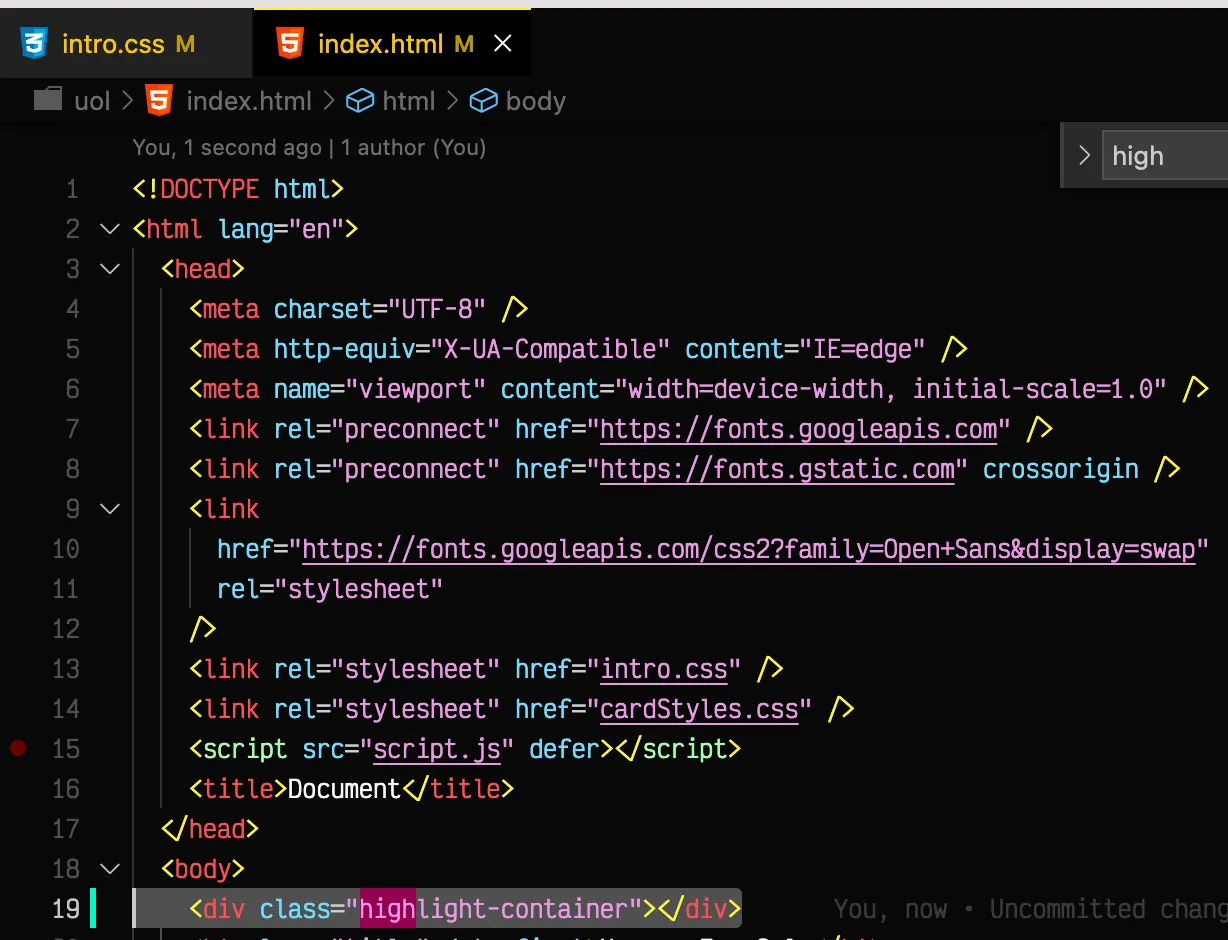Collapse the multi-line link tag at line 9

(x=110, y=509)
